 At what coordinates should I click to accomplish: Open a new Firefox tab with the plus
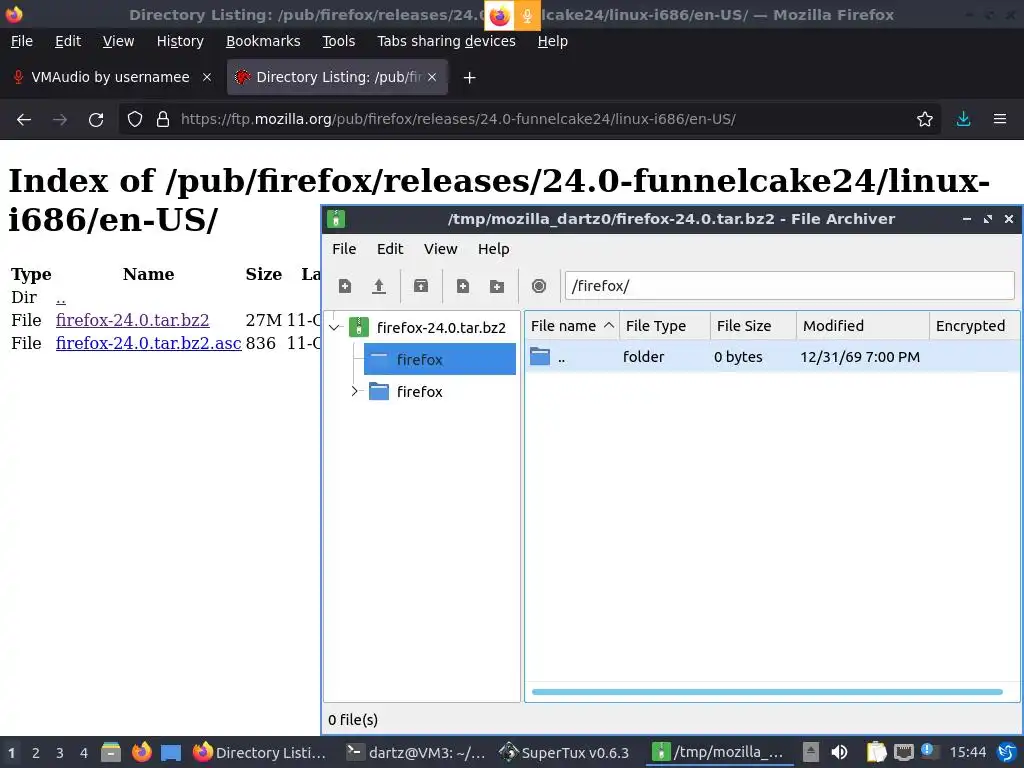click(469, 78)
